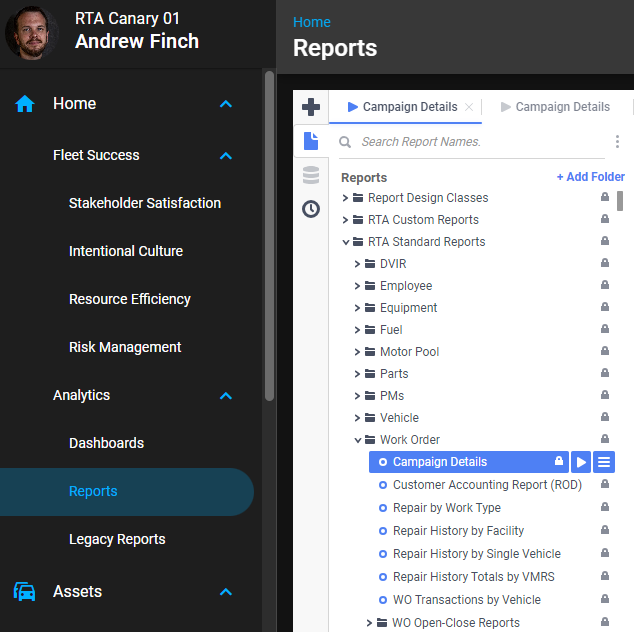This screenshot has width=634, height=632.
Task: Switch to the second Campaign Details tab
Action: coord(562,107)
